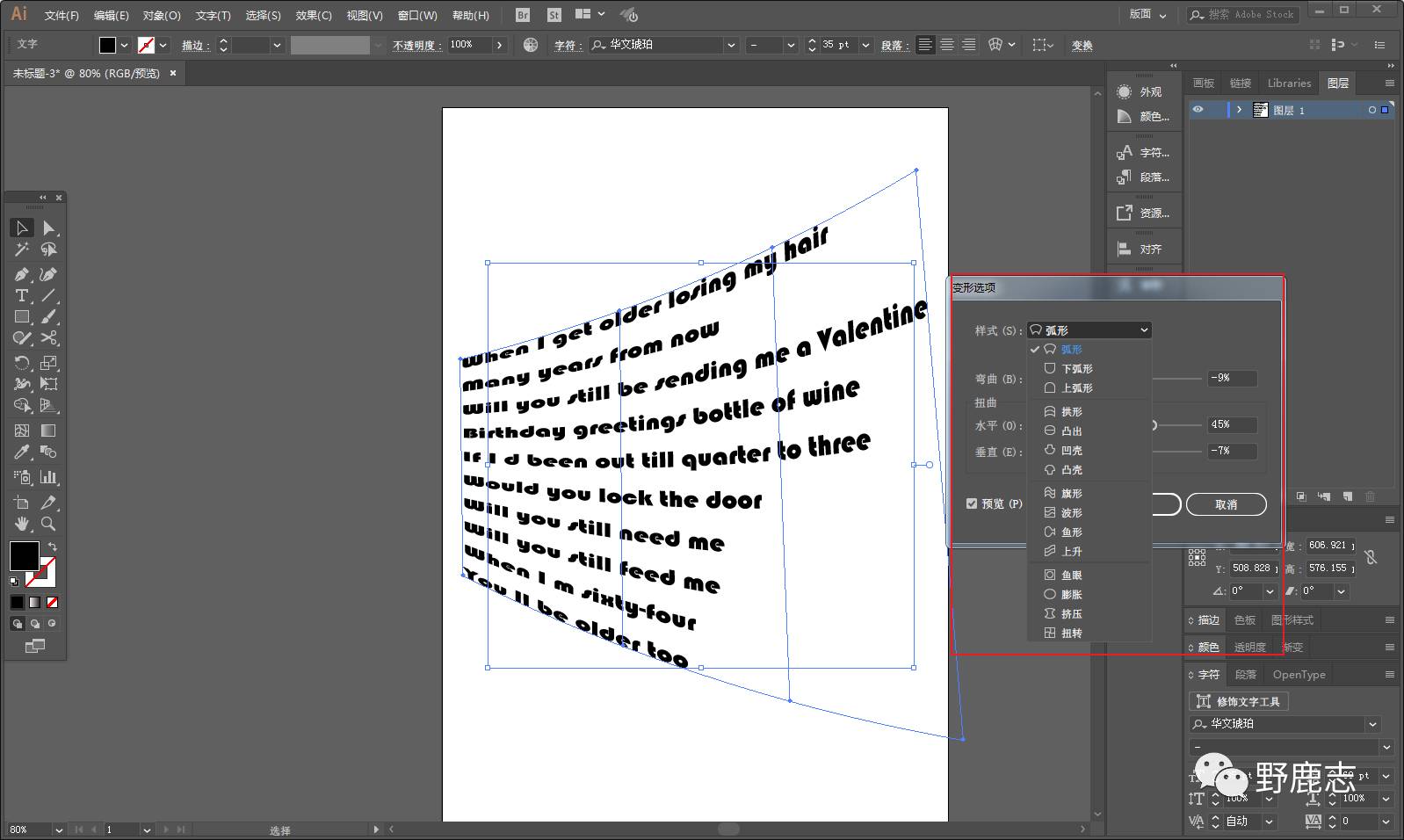Select the Hand tool
This screenshot has height=840, width=1404.
click(x=22, y=524)
